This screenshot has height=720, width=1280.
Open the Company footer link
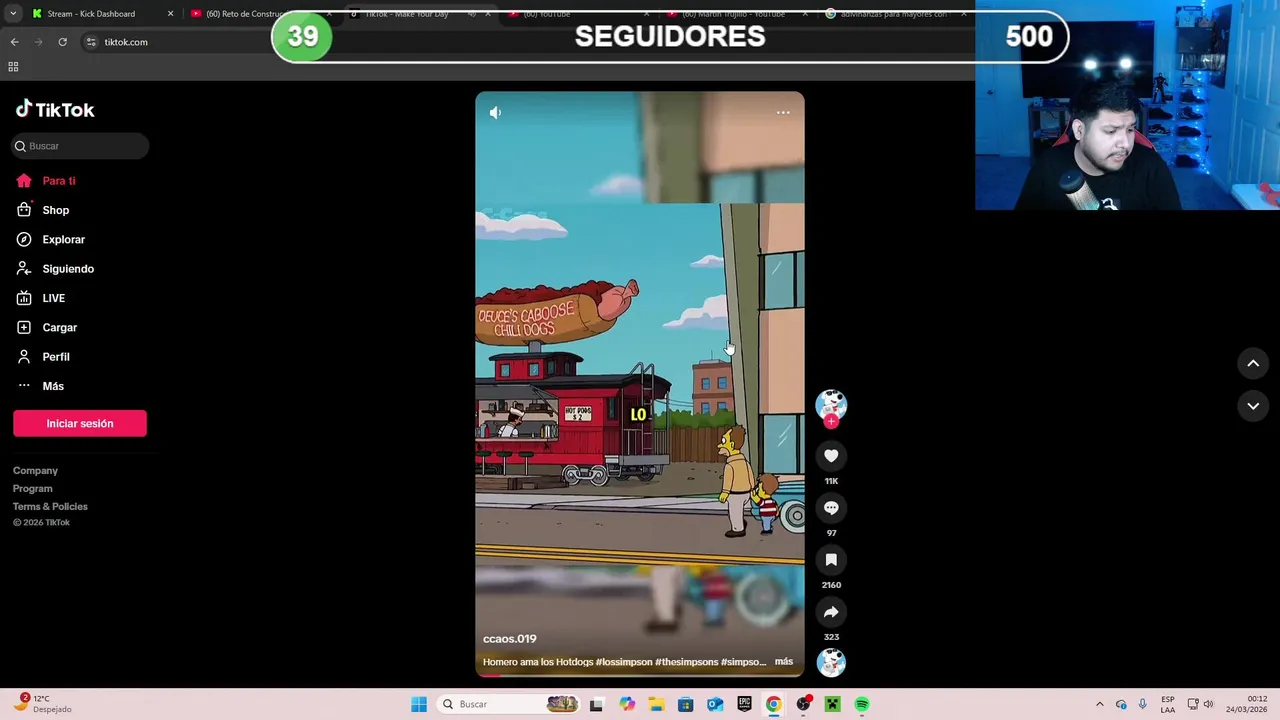pyautogui.click(x=35, y=471)
